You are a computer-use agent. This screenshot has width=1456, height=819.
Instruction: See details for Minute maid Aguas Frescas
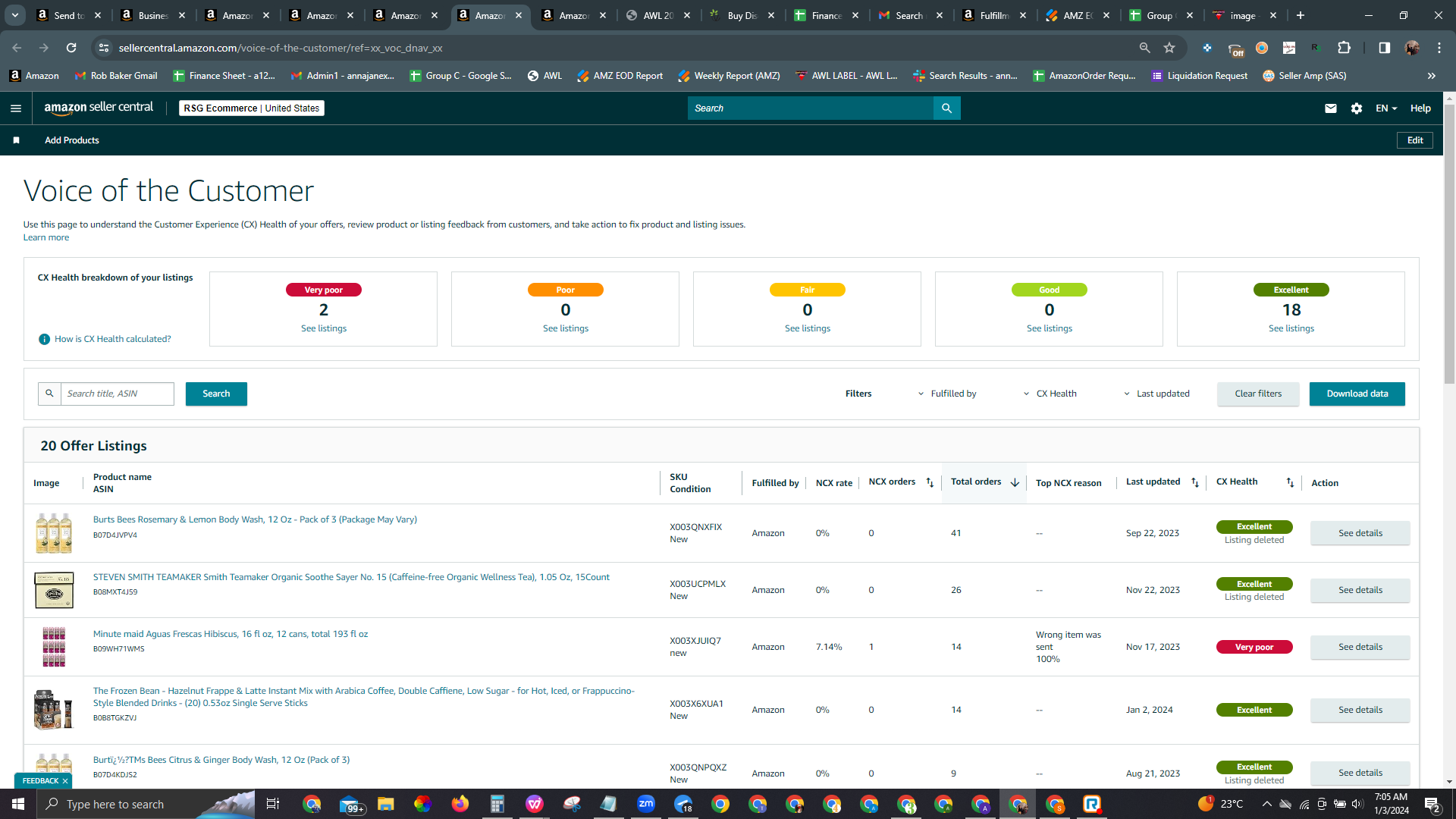(x=1360, y=647)
